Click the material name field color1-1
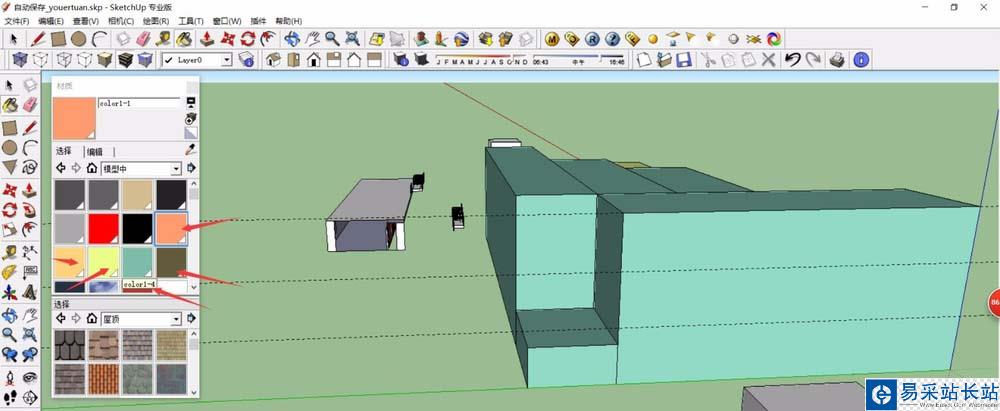This screenshot has height=411, width=1000. 138,103
